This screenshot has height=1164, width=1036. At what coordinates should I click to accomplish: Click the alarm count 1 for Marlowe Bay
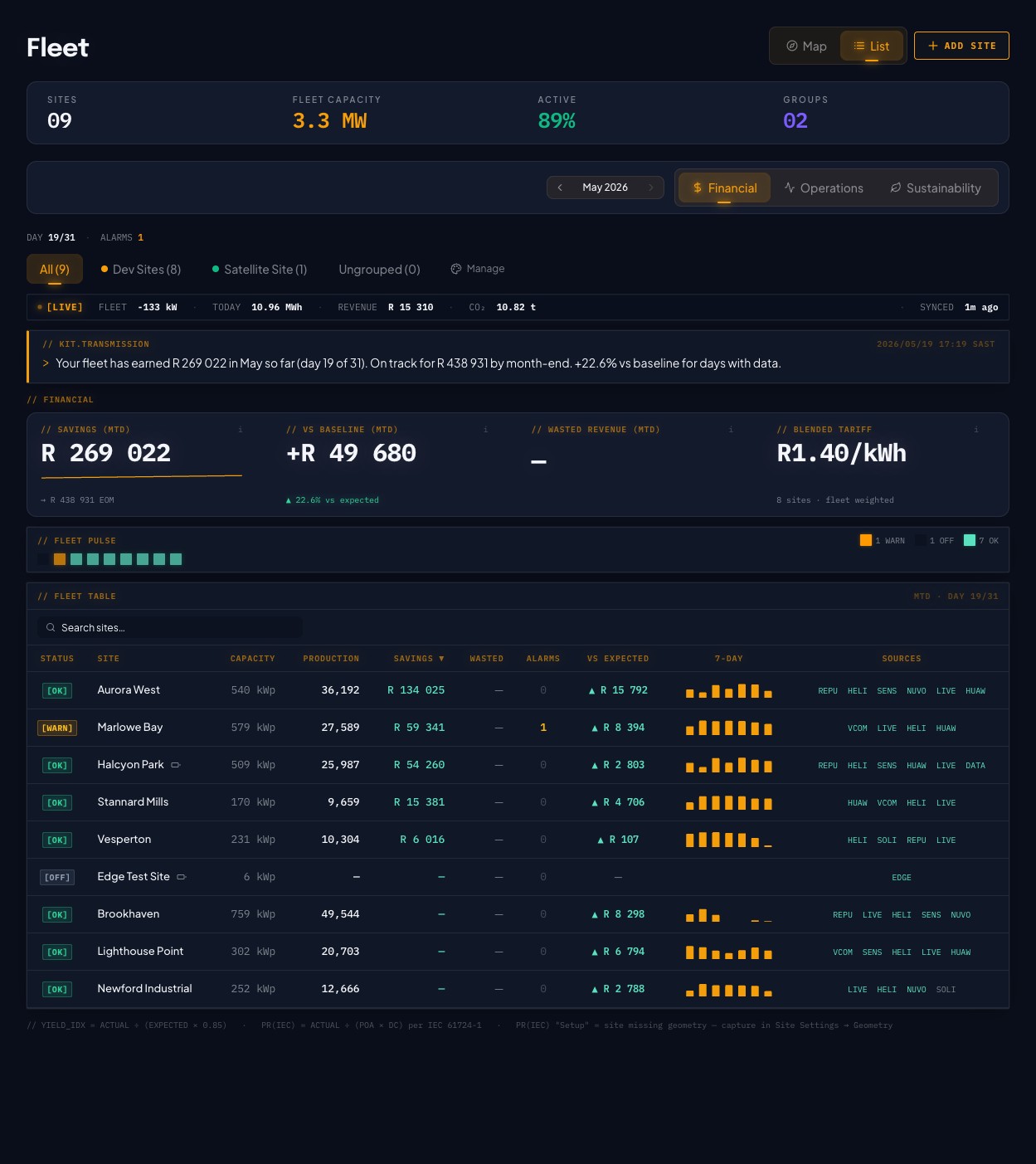click(543, 728)
